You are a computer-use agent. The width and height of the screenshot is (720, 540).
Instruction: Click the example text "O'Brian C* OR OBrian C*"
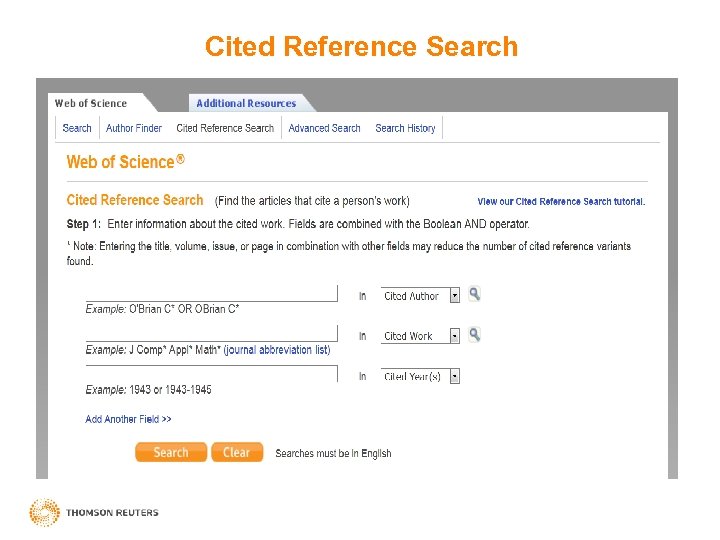coord(184,309)
